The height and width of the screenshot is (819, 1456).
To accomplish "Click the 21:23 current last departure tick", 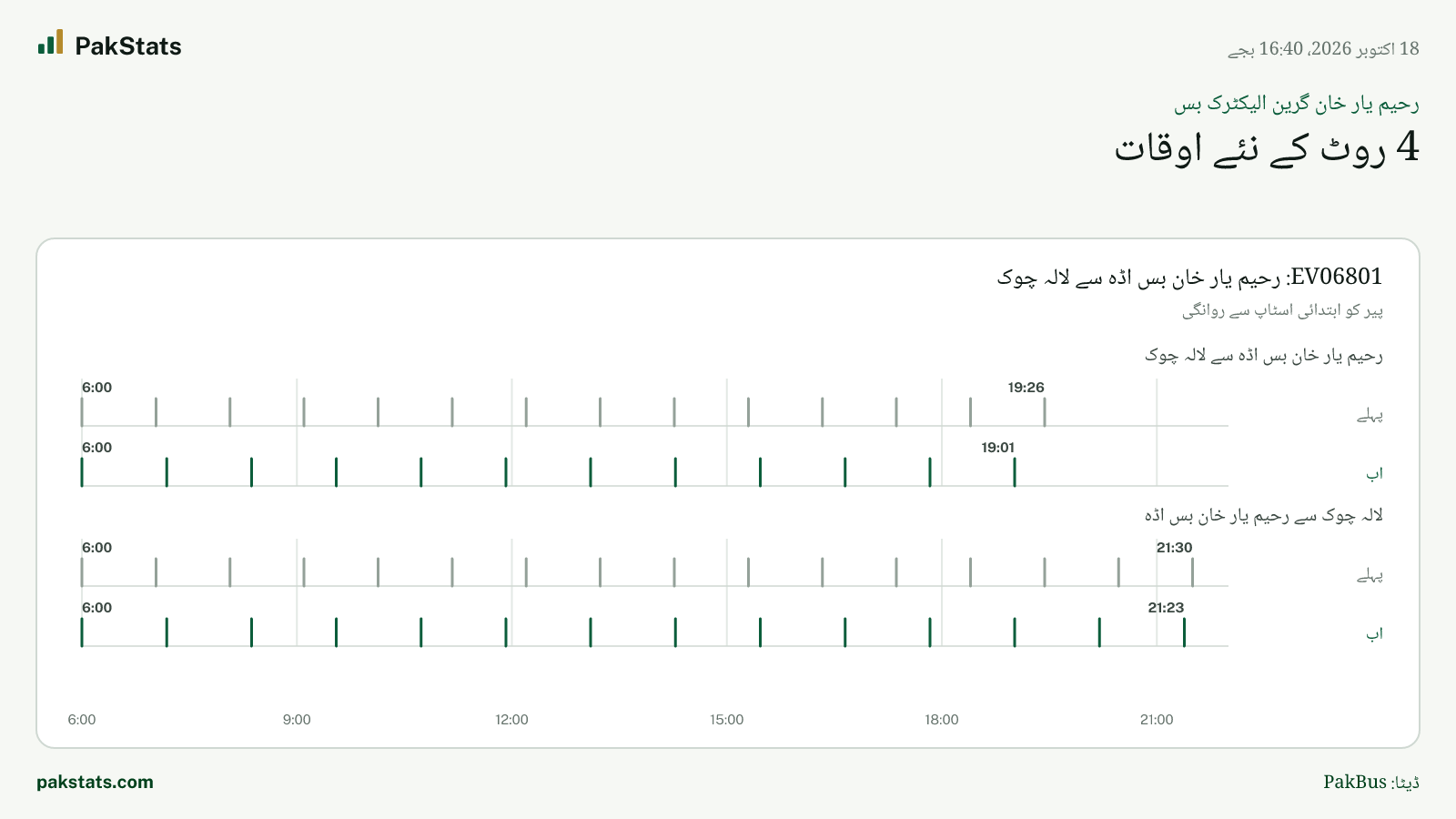I will (x=1184, y=632).
